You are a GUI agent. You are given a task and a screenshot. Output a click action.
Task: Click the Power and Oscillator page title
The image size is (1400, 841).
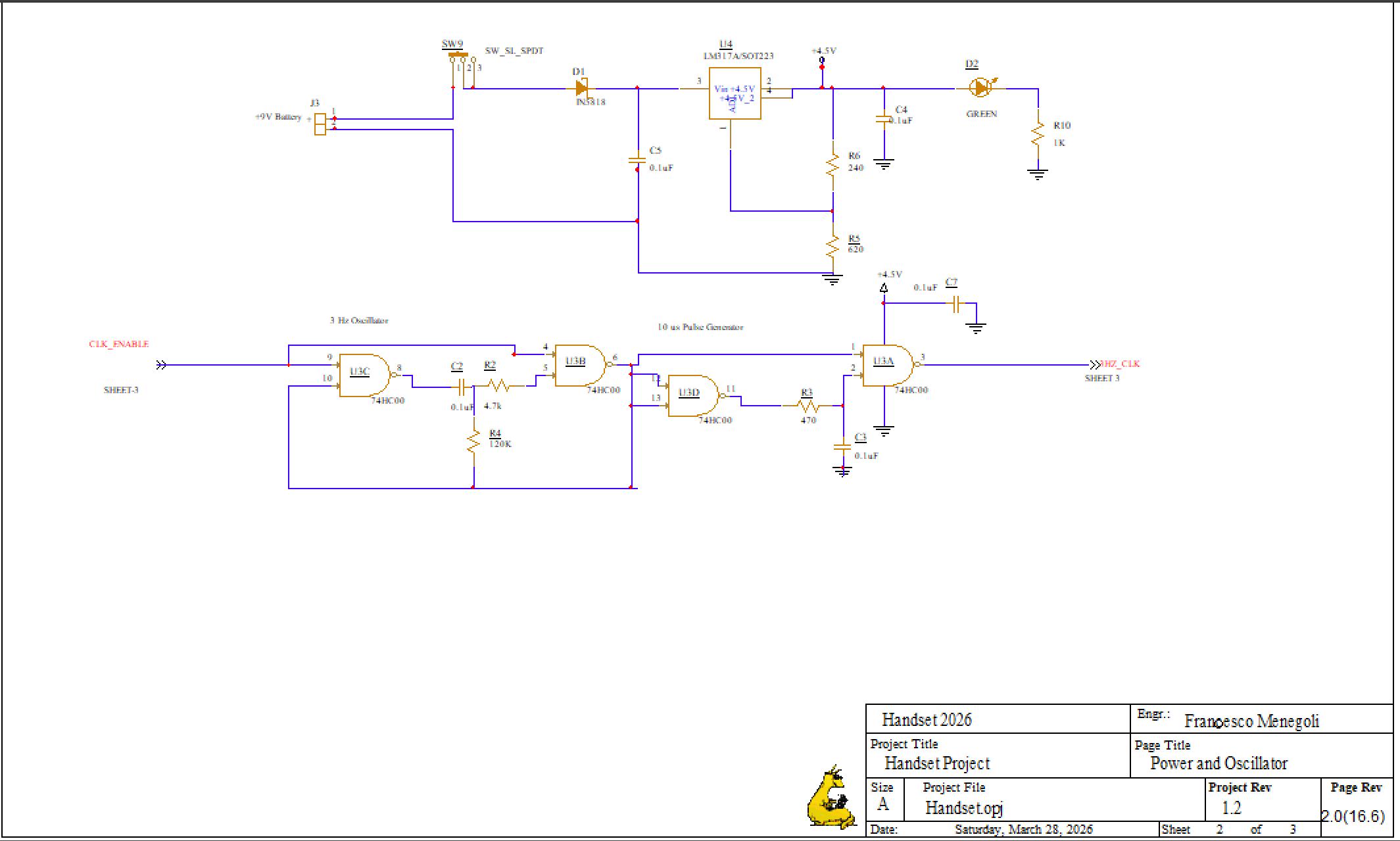point(1218,763)
